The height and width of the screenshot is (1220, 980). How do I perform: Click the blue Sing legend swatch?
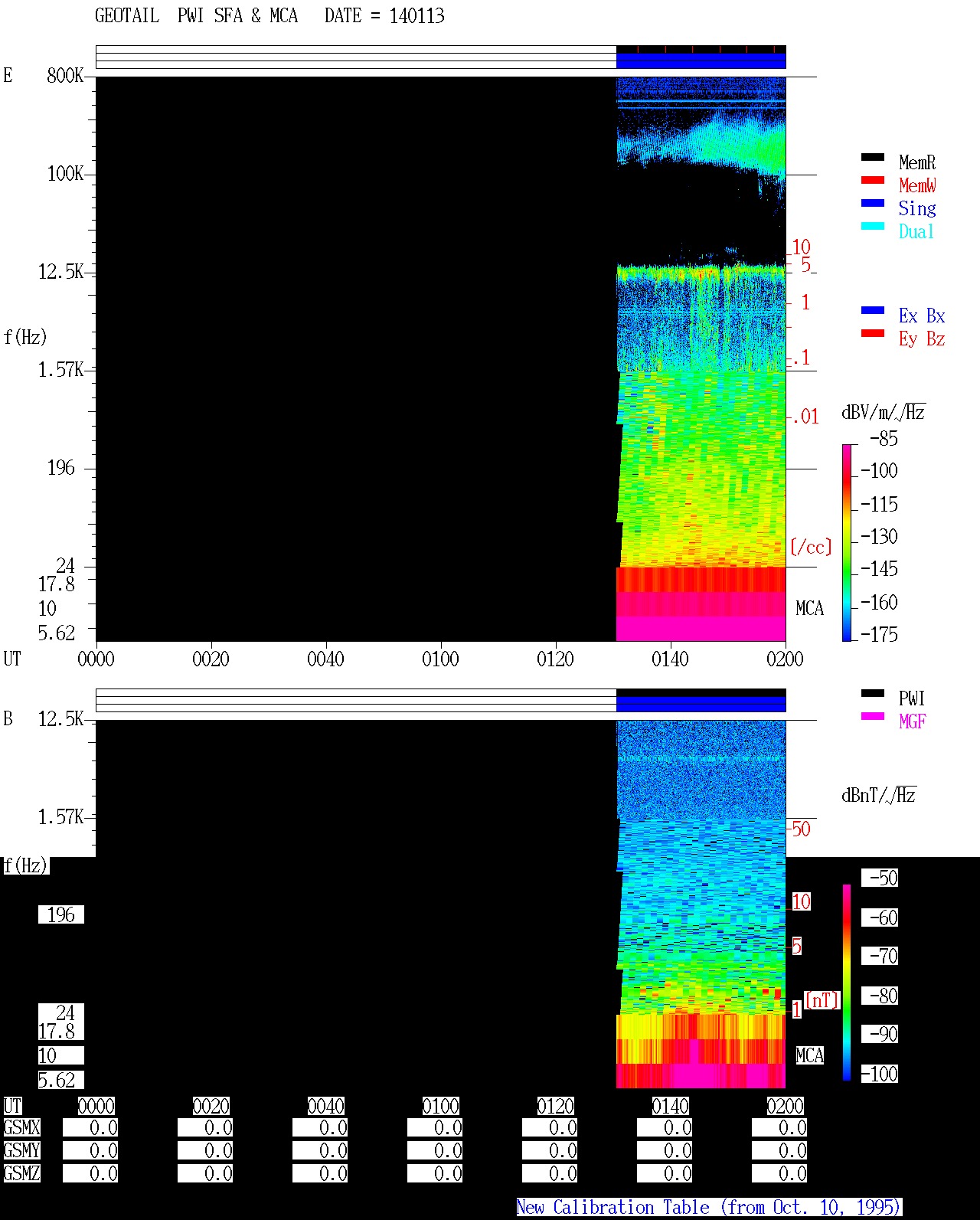point(873,203)
